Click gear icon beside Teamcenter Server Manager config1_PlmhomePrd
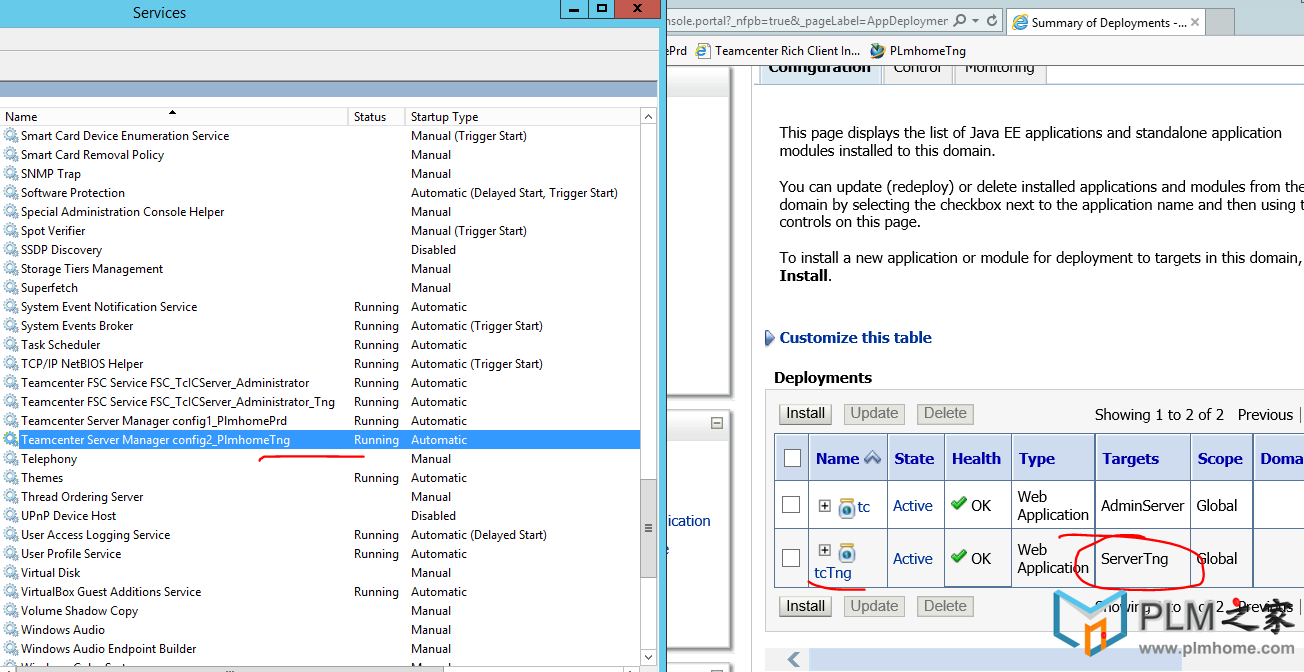The image size is (1304, 672). point(11,421)
